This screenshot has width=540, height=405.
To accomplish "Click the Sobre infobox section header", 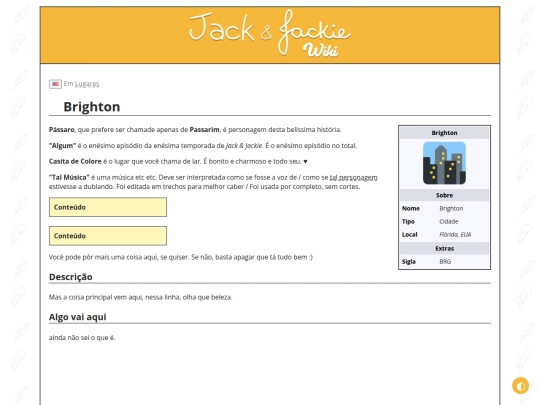I will (444, 195).
